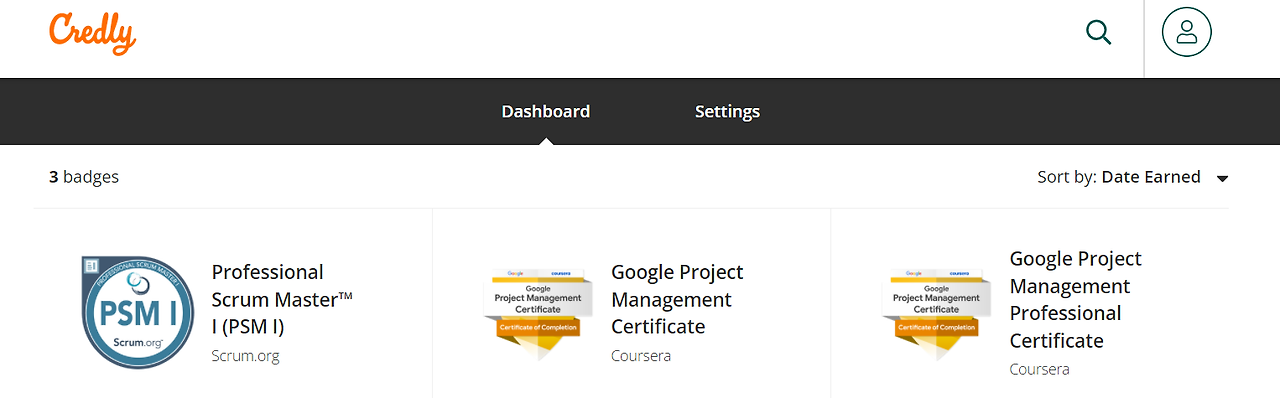Open the user profile avatar menu

[x=1186, y=32]
